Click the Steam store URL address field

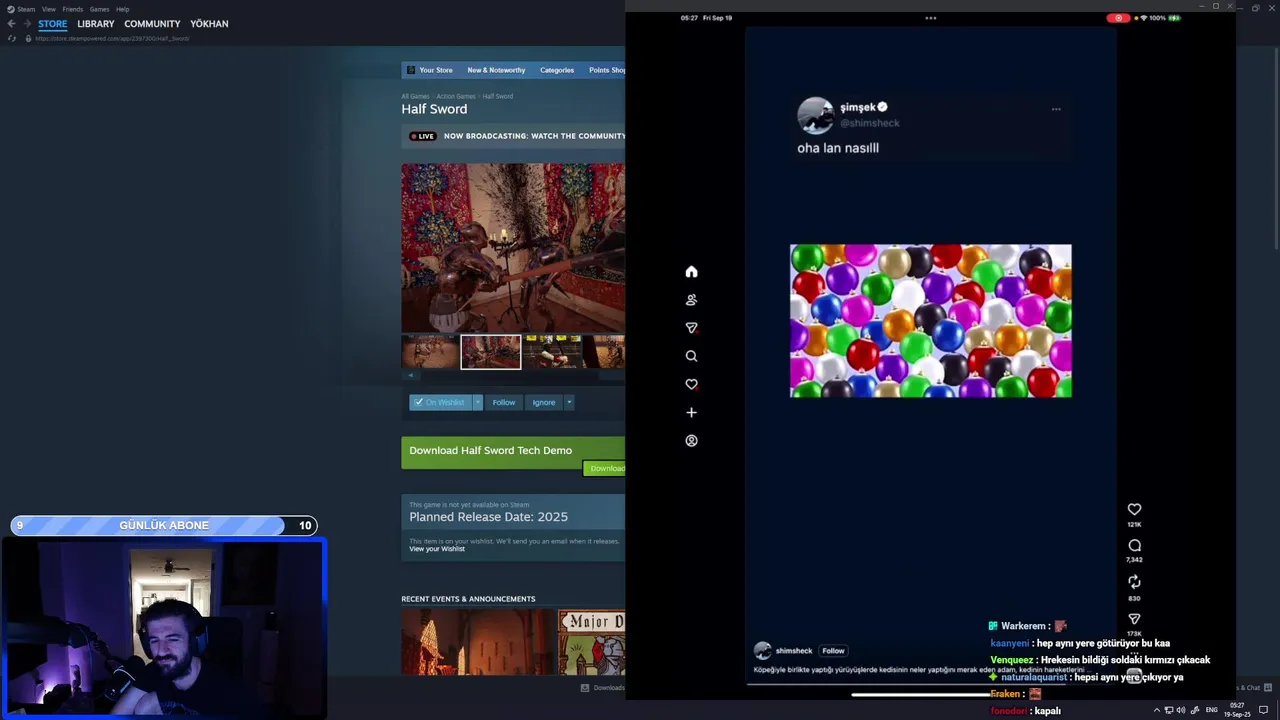[x=112, y=38]
